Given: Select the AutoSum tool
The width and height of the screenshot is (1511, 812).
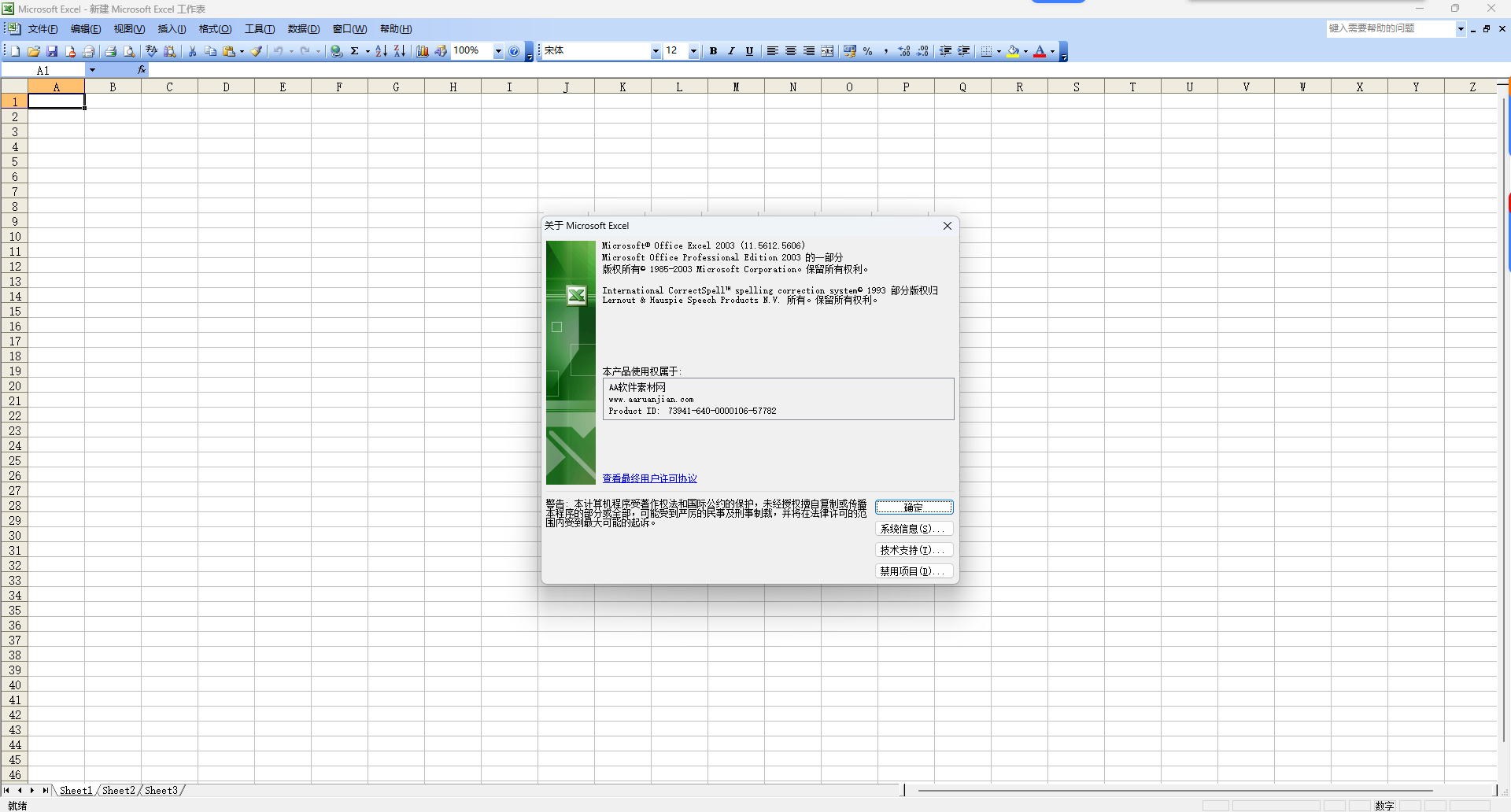Looking at the screenshot, I should pyautogui.click(x=356, y=51).
